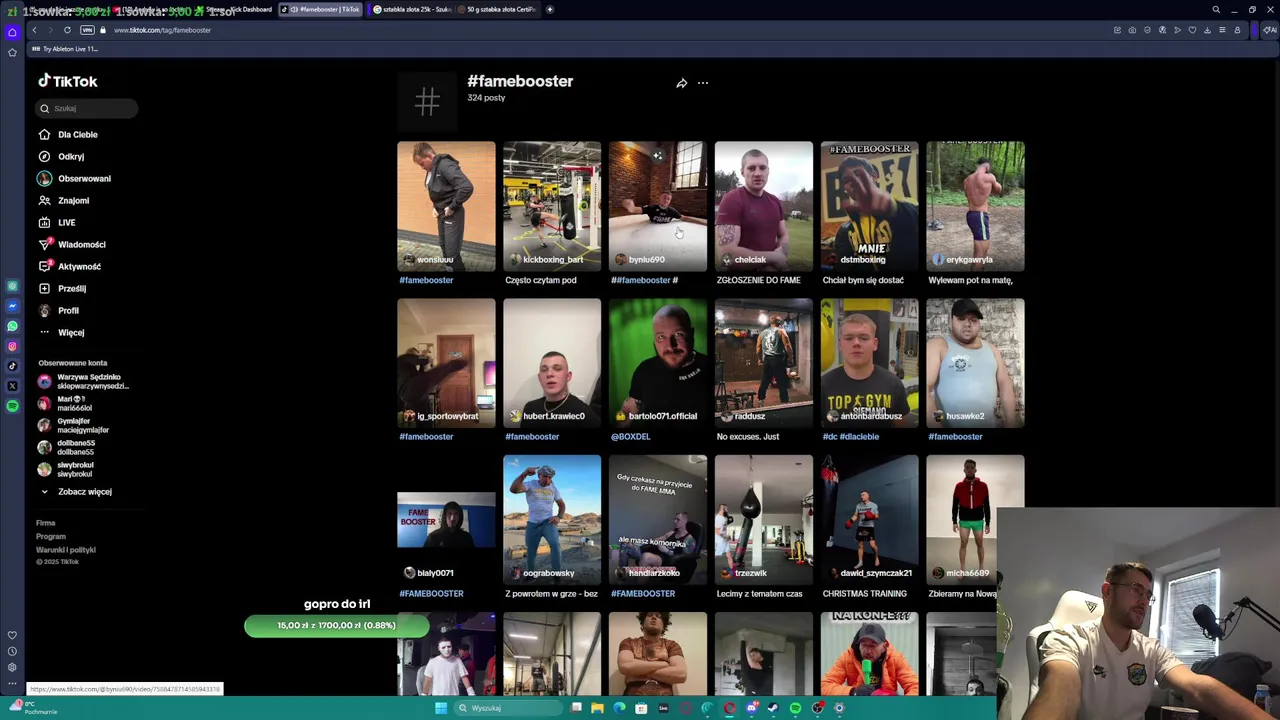Click the tiktok.com address bar URL
This screenshot has height=720, width=1280.
tap(162, 30)
